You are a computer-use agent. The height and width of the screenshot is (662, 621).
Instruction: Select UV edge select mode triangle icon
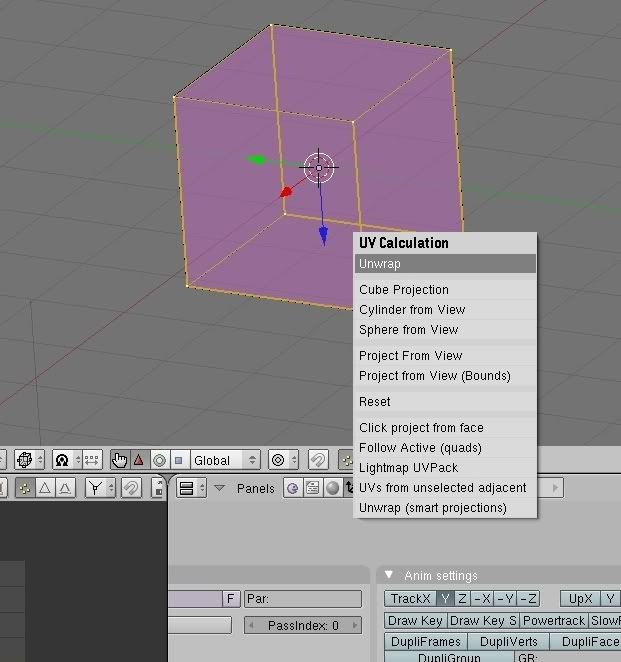tap(45, 488)
